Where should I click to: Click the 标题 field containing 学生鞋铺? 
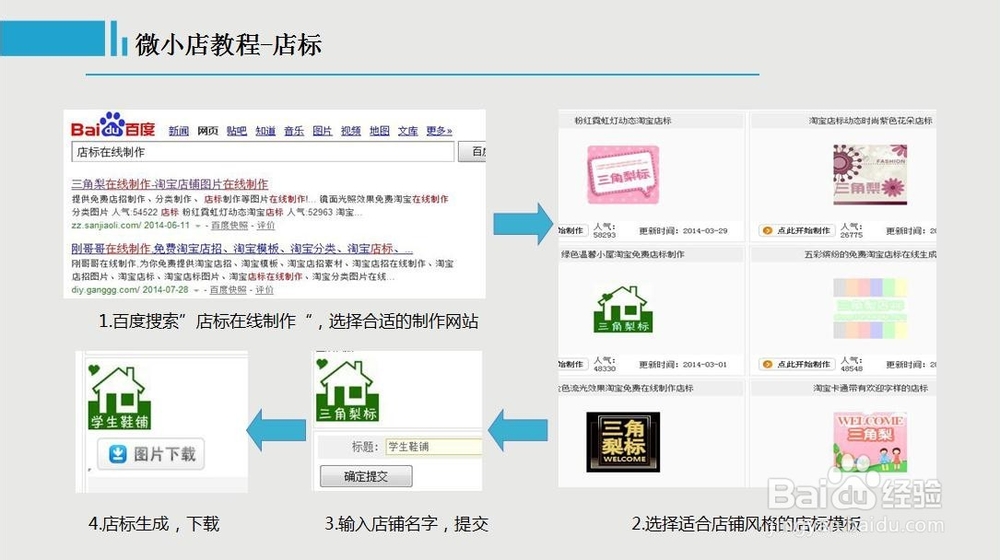pos(434,446)
